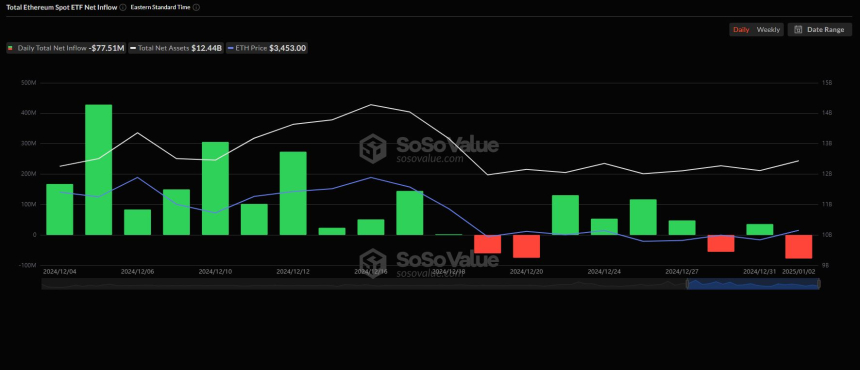Screen dimensions: 860x370
Task: Click the Eastern Standard Time label
Action: (161, 8)
